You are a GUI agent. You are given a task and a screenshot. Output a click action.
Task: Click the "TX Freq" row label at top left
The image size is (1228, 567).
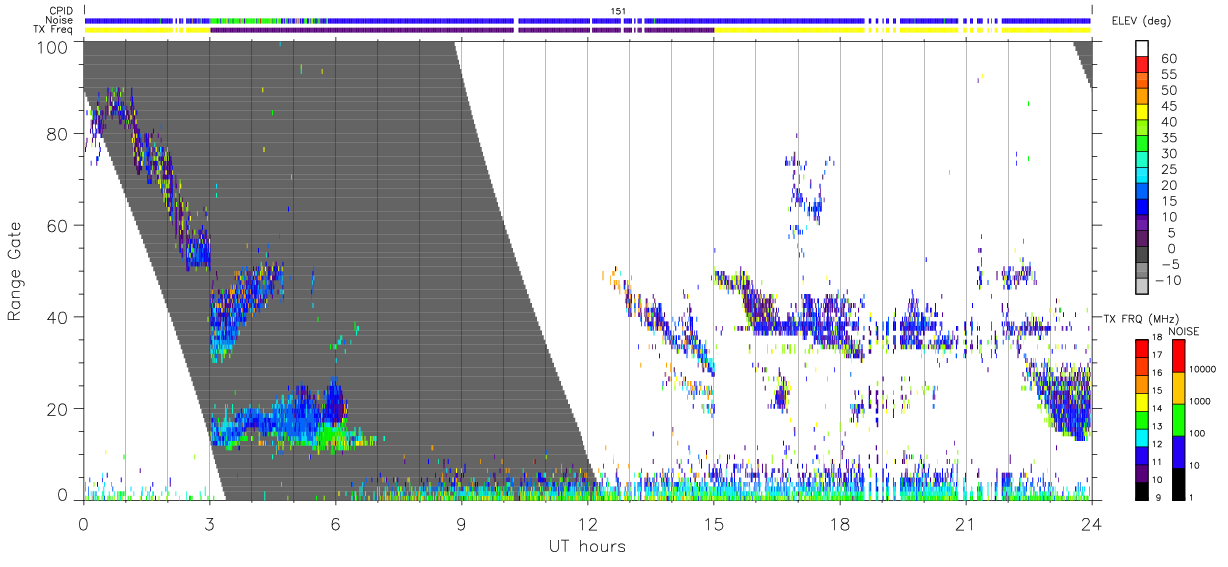click(53, 30)
